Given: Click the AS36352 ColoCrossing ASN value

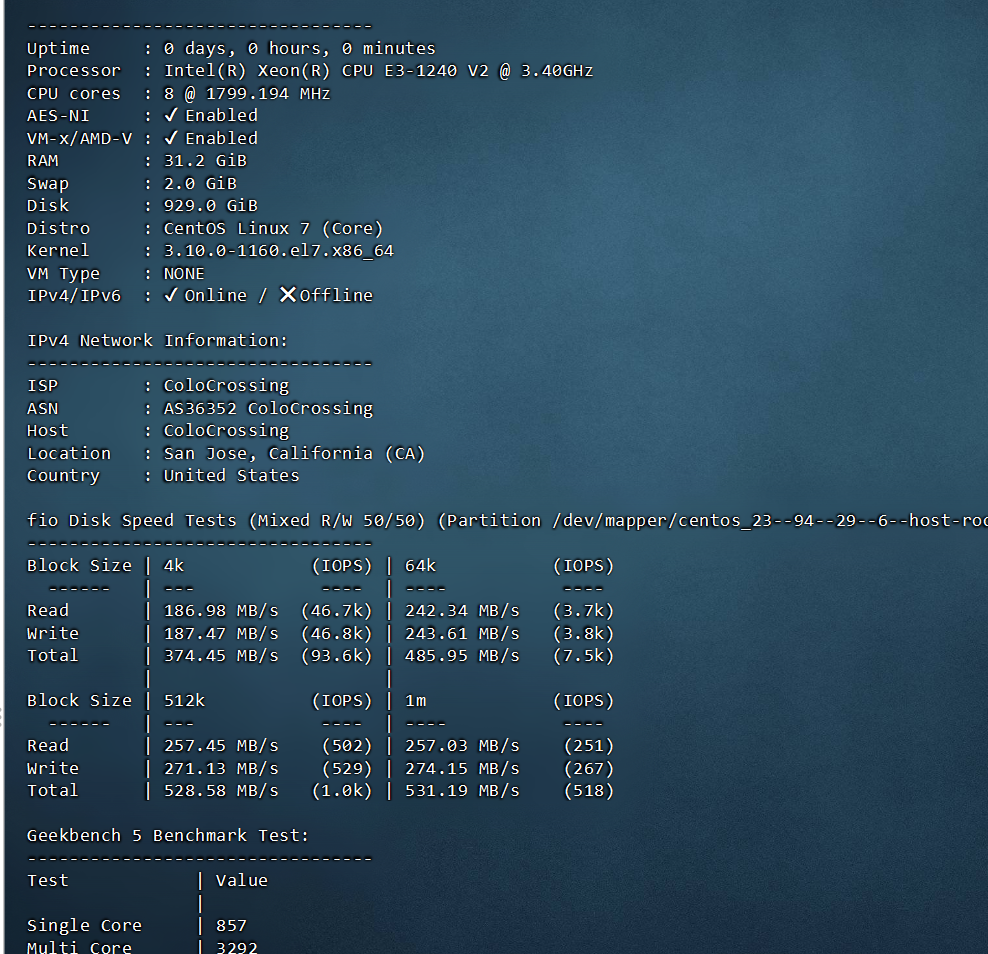Looking at the screenshot, I should point(268,408).
